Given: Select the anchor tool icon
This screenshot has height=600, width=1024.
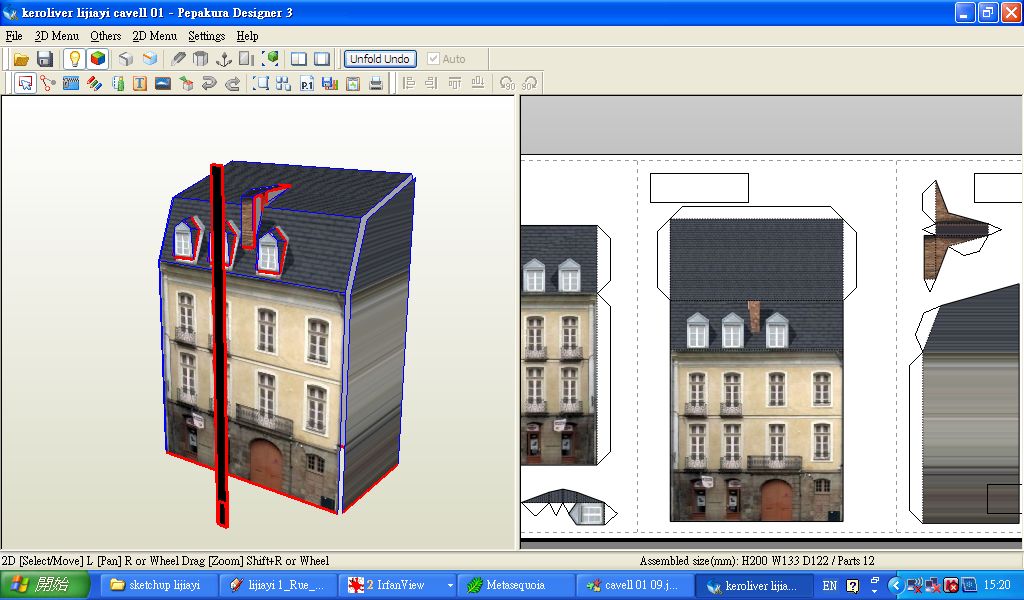Looking at the screenshot, I should [x=224, y=59].
